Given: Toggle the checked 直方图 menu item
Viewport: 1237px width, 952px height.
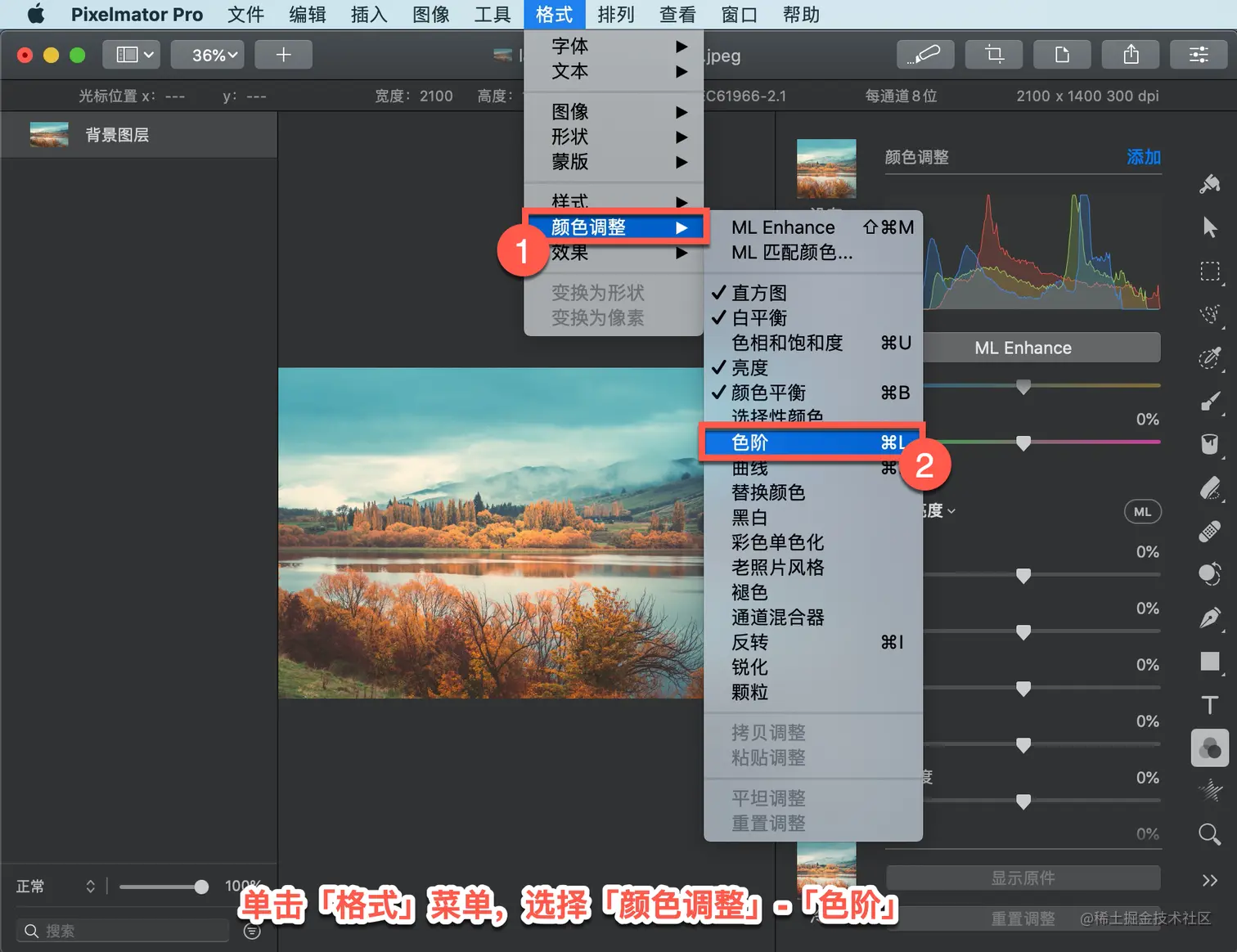Looking at the screenshot, I should coord(813,293).
